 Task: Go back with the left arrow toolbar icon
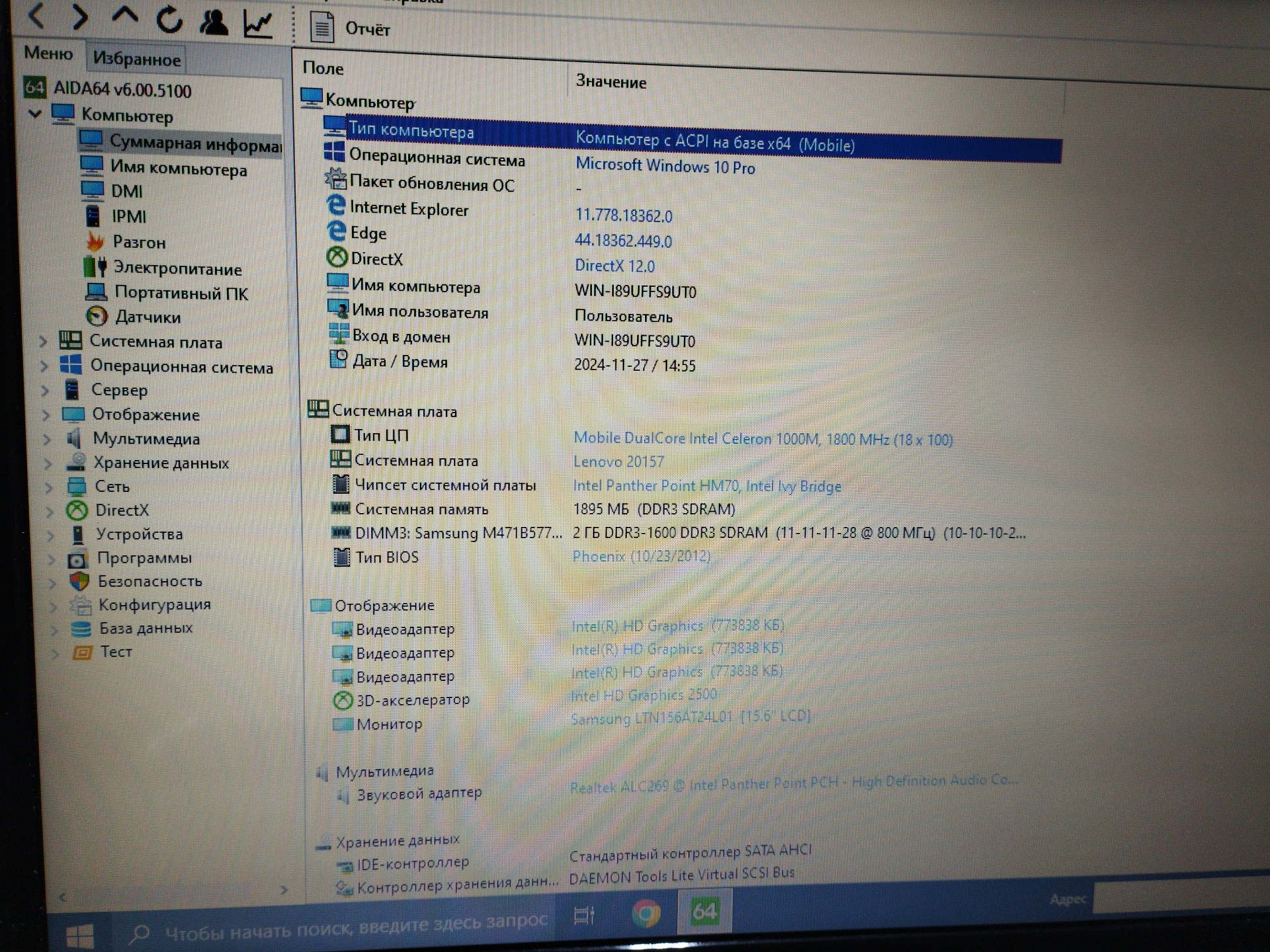coord(37,15)
